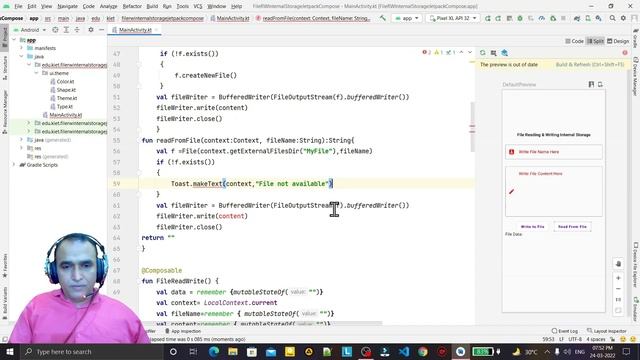This screenshot has width=640, height=360.
Task: Click the 4 spaces indent status widget
Action: coord(596,339)
